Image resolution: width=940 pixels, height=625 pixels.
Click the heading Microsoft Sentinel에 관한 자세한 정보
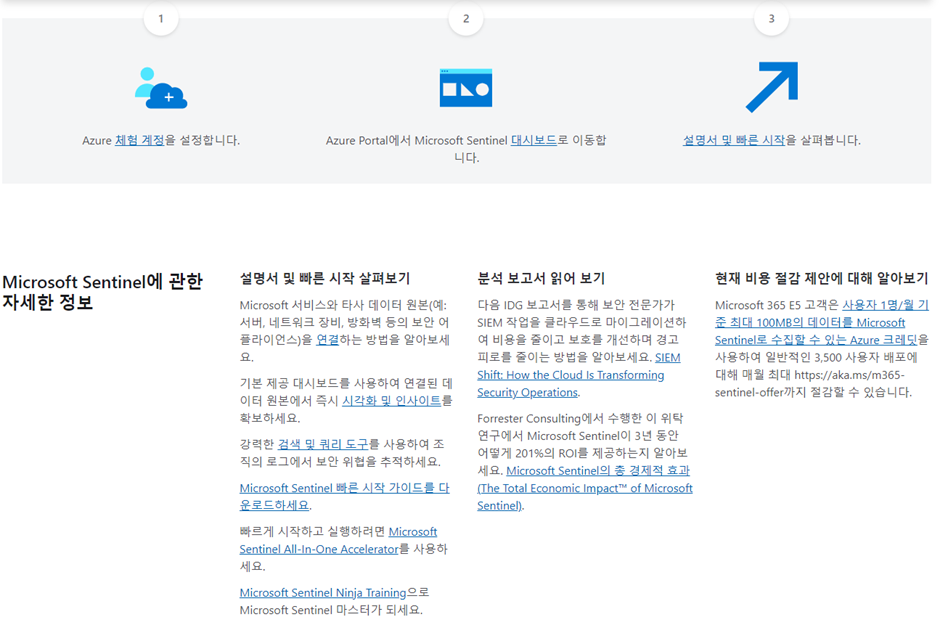(x=103, y=292)
